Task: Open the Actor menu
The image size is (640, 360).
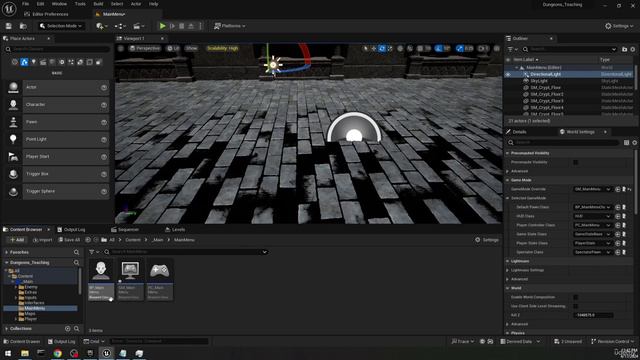Action: click(136, 4)
